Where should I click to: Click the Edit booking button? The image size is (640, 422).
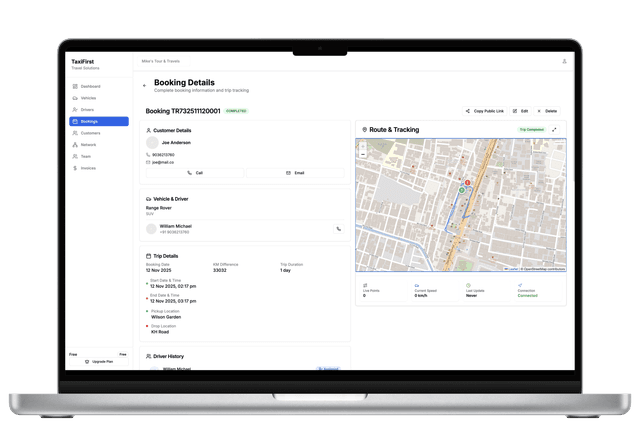[x=520, y=111]
